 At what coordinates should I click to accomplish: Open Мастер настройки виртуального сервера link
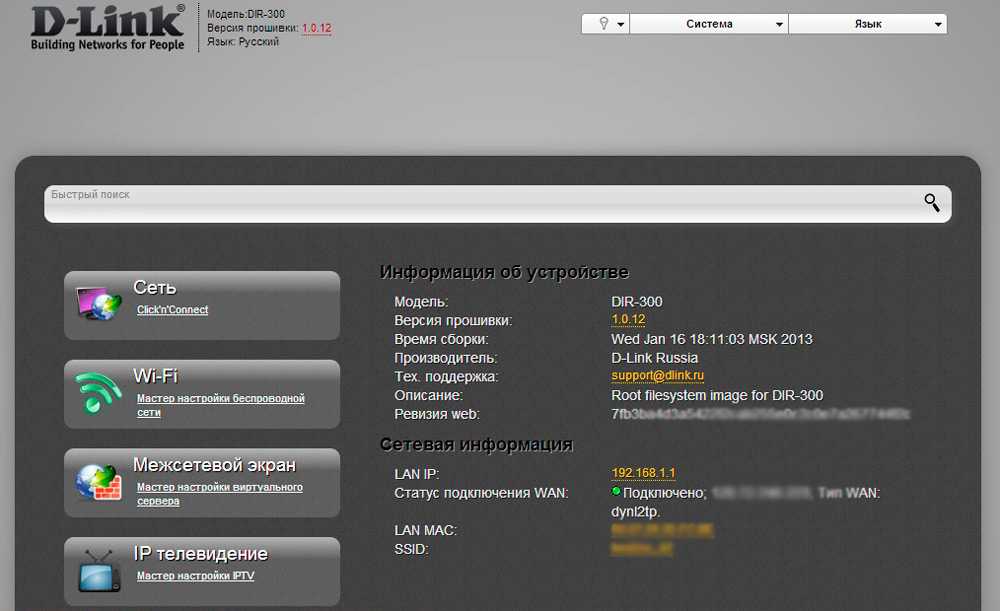(x=219, y=494)
